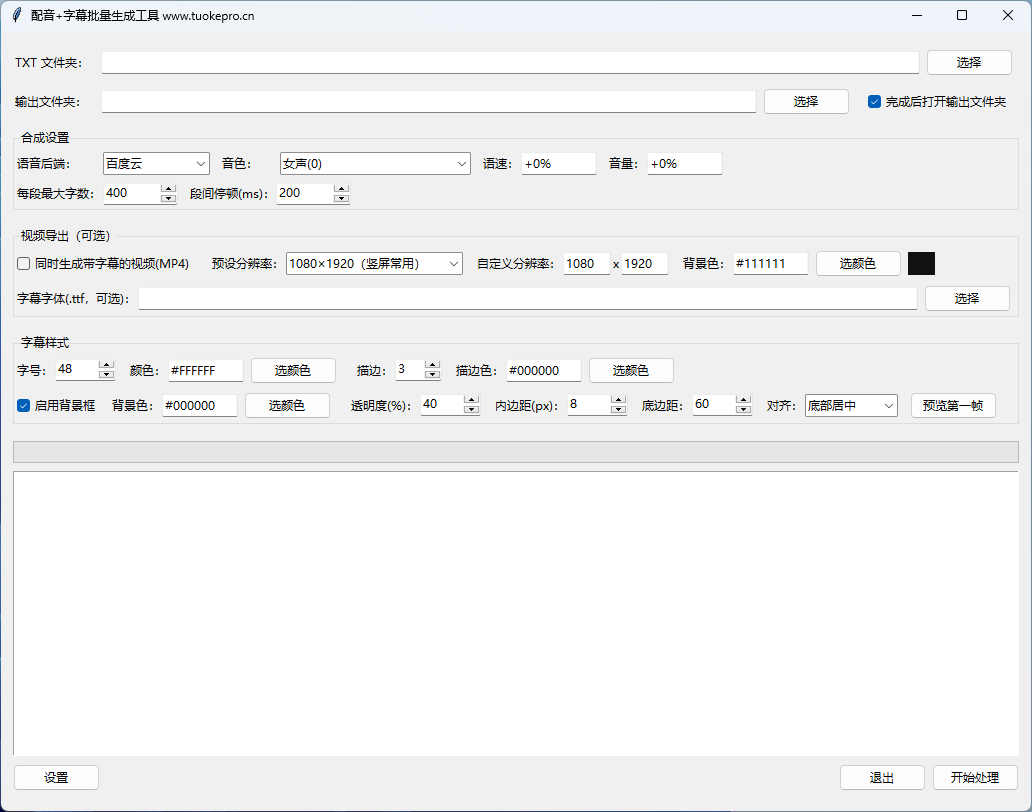Viewport: 1032px width, 812px height.
Task: Click the black background color swatch
Action: [x=921, y=263]
